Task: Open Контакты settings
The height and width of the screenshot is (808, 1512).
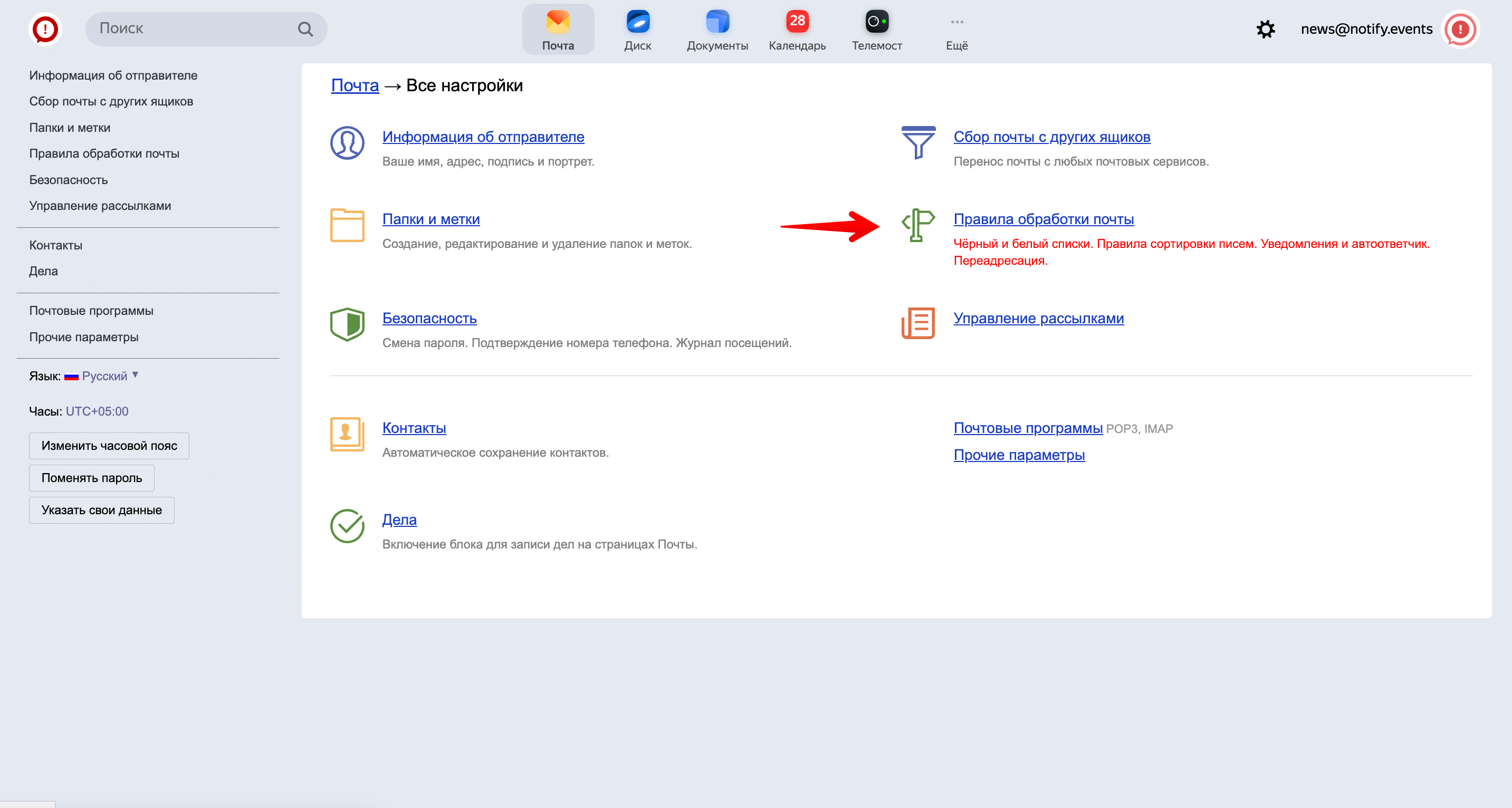Action: tap(413, 427)
